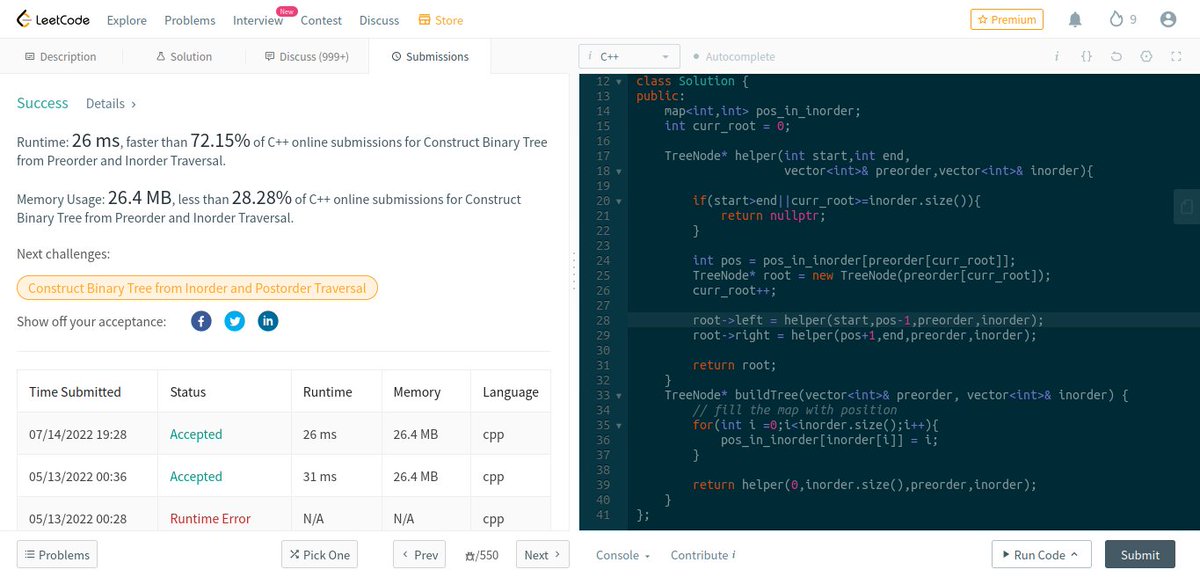1200x577 pixels.
Task: Click the Problems list button
Action: click(x=57, y=554)
